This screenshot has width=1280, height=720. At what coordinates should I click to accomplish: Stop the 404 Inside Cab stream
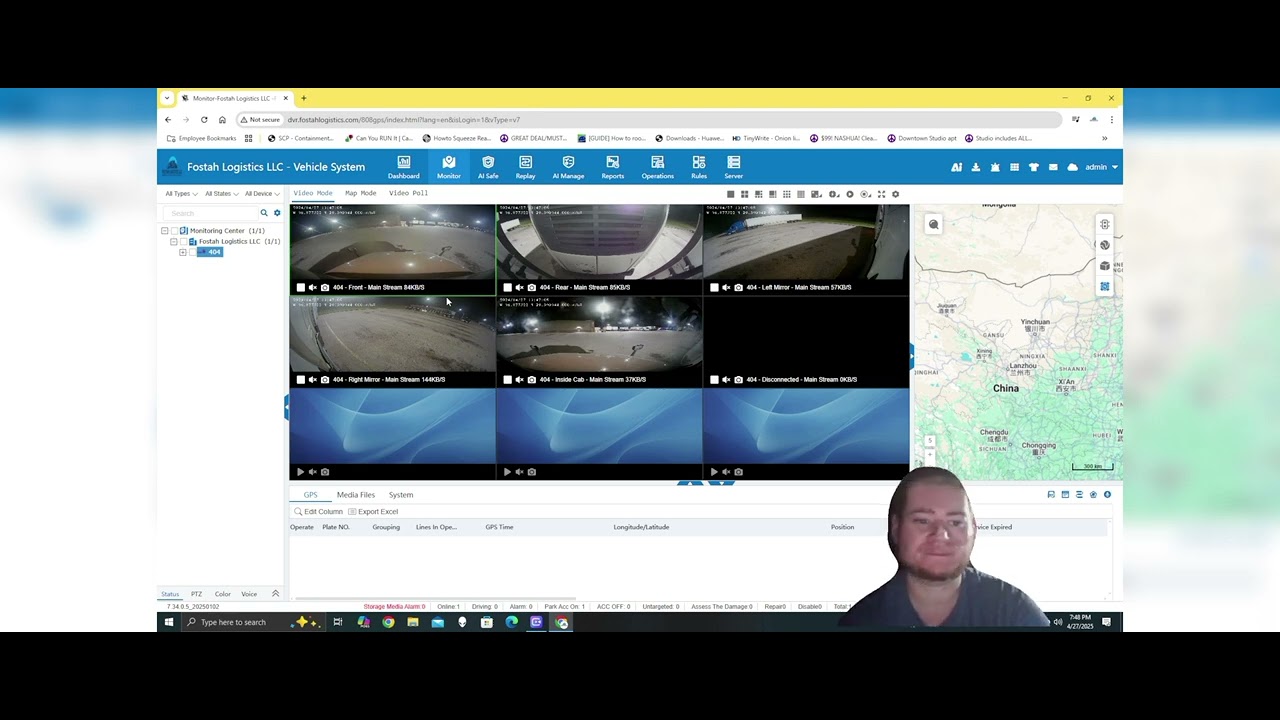pos(507,380)
